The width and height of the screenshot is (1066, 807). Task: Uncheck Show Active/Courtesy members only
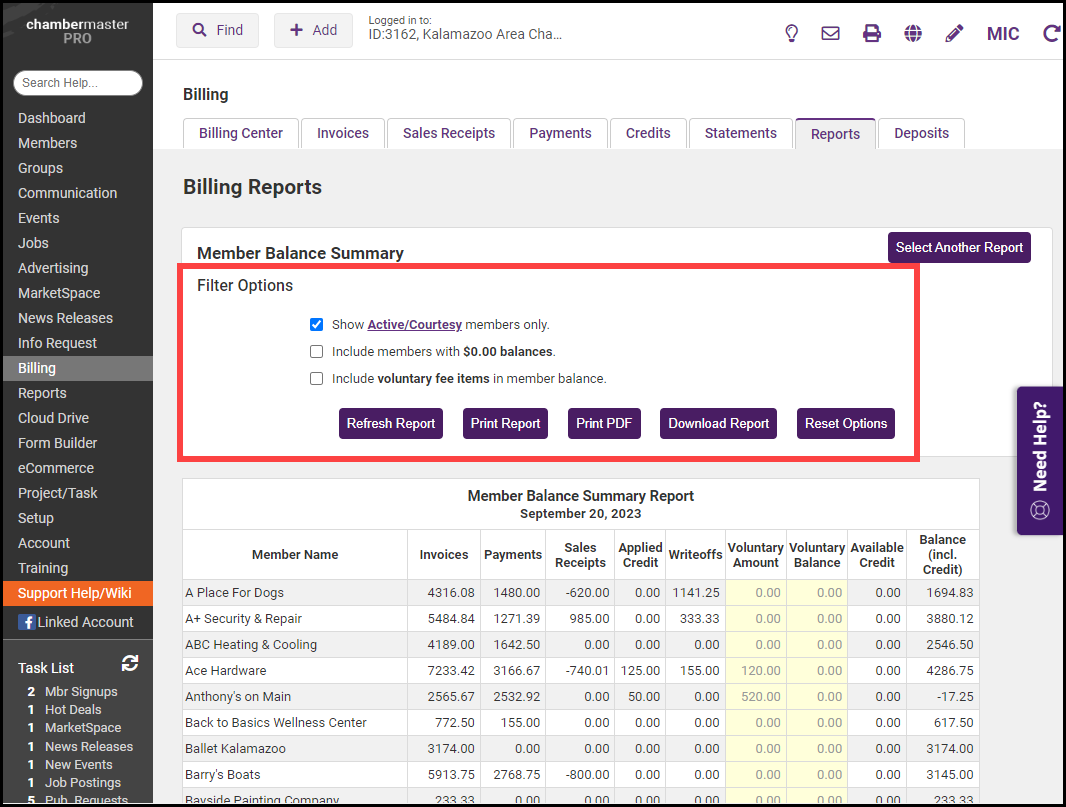click(317, 325)
